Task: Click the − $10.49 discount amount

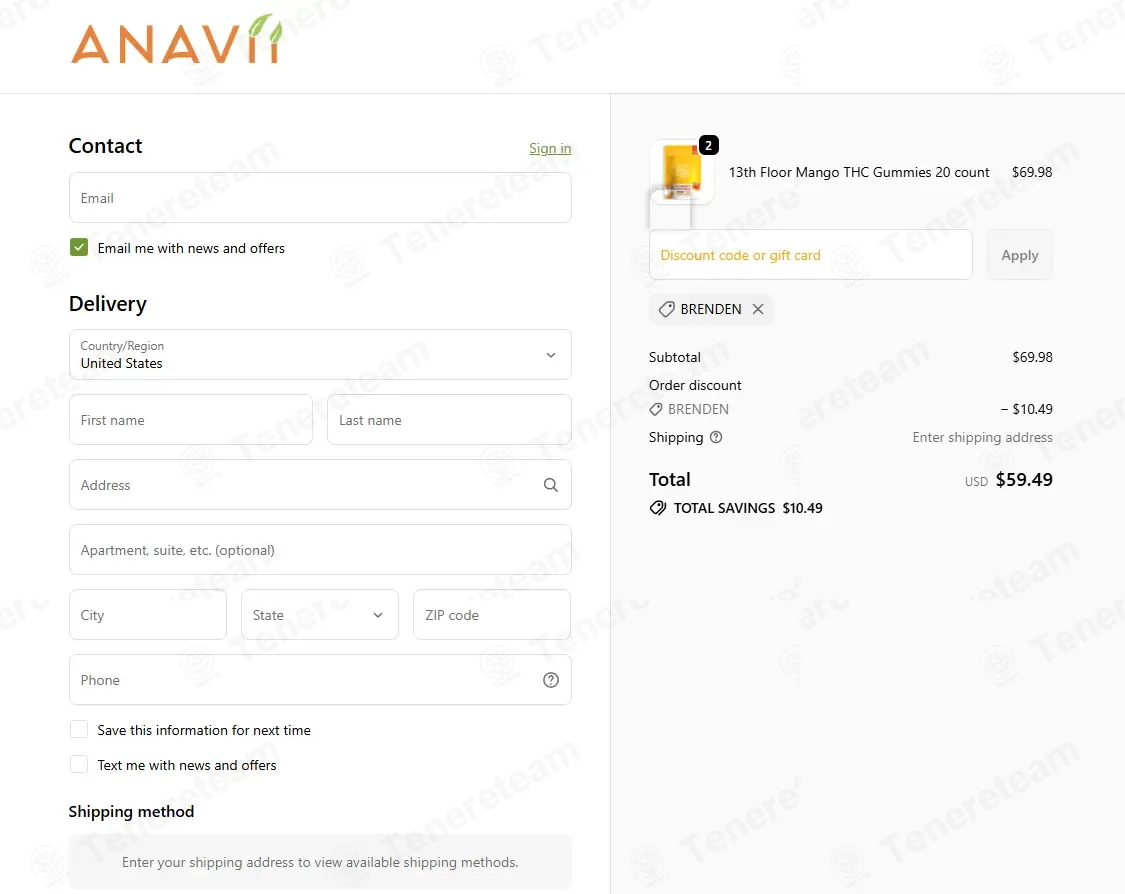Action: 1027,409
